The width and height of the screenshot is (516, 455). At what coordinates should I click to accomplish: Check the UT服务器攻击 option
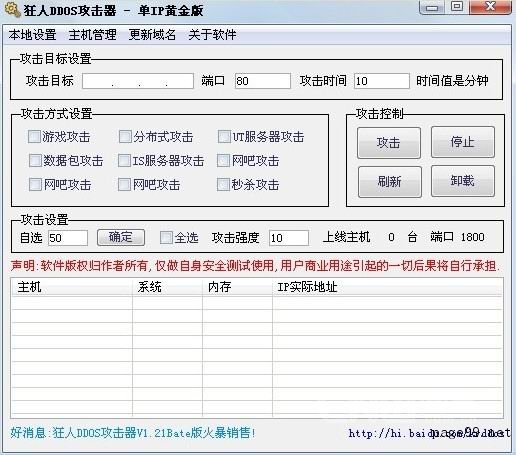coord(224,137)
